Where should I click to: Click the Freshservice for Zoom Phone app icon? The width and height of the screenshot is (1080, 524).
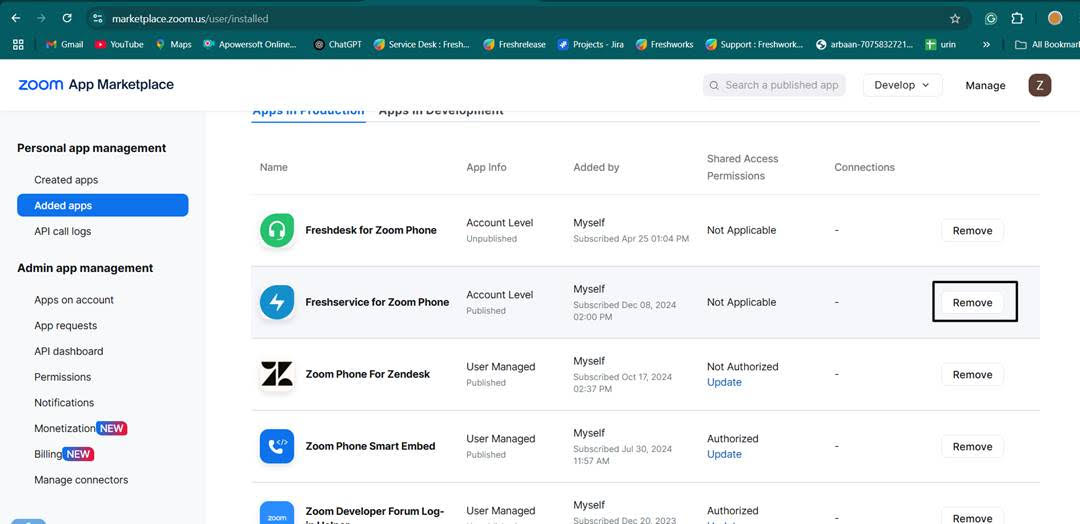[x=277, y=302]
